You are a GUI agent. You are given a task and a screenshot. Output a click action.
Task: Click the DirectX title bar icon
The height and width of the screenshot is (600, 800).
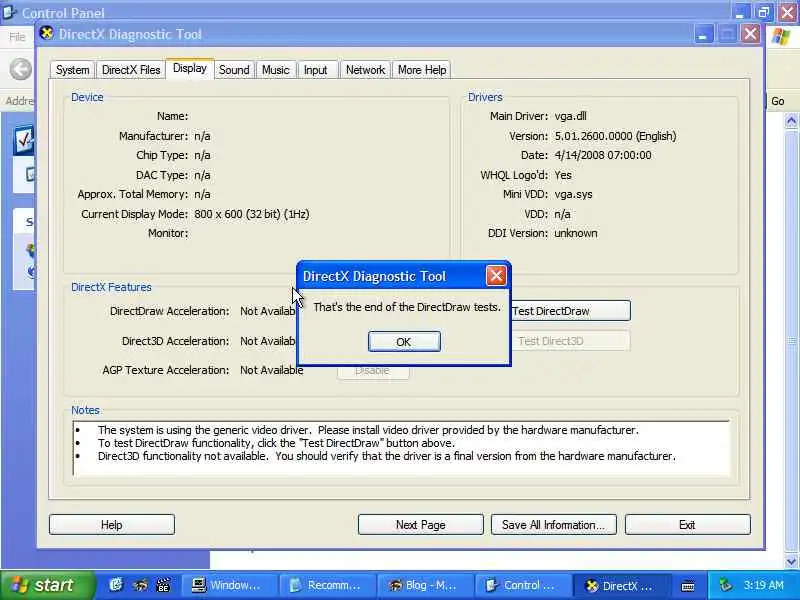tap(47, 34)
